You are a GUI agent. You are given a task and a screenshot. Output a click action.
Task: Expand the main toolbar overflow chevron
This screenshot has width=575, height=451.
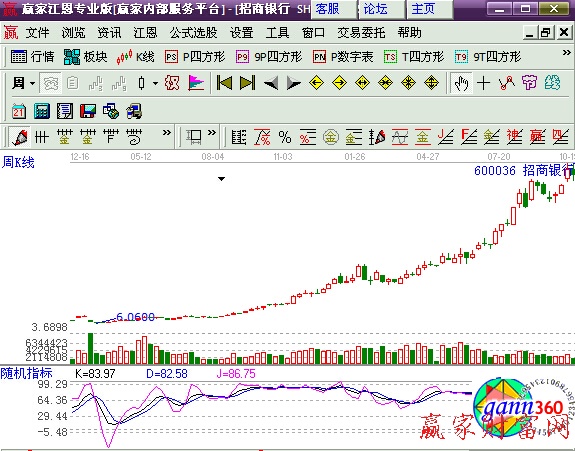pyautogui.click(x=567, y=53)
